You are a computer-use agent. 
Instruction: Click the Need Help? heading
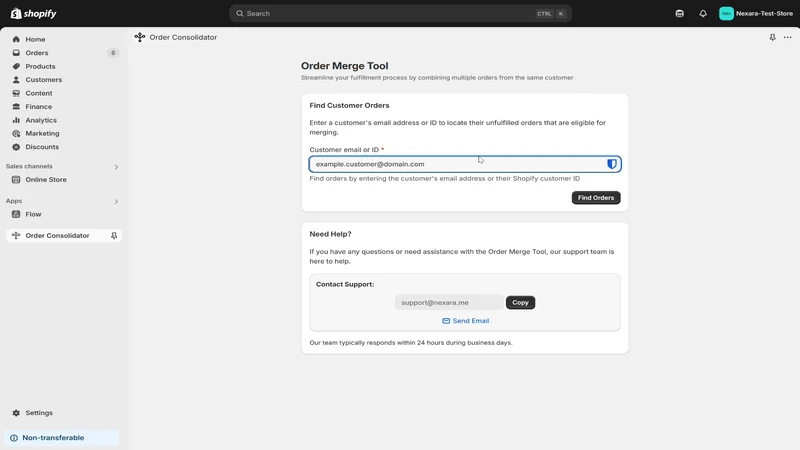330,234
